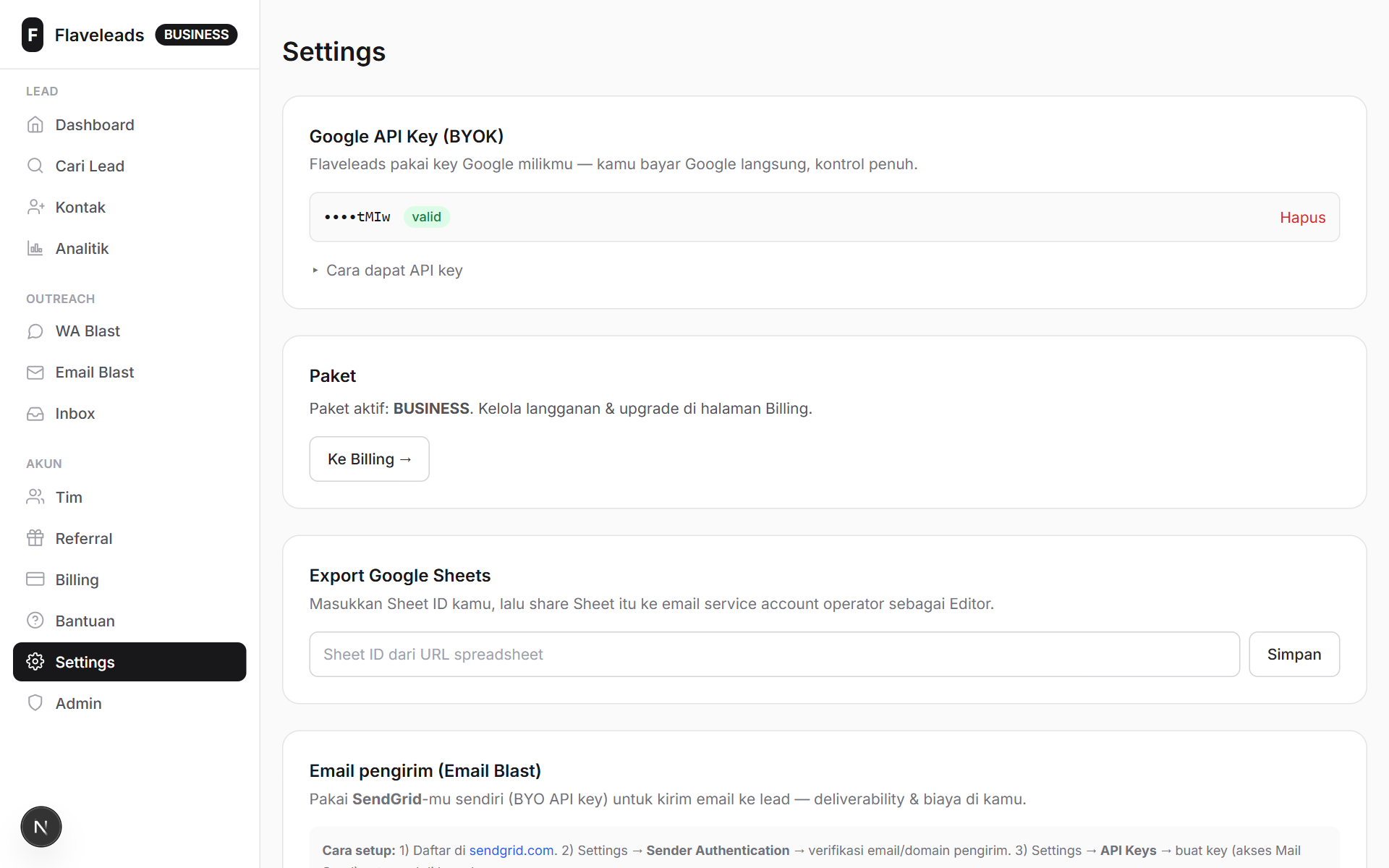The width and height of the screenshot is (1389, 868).
Task: Select Analitik from the sidebar
Action: coord(129,249)
